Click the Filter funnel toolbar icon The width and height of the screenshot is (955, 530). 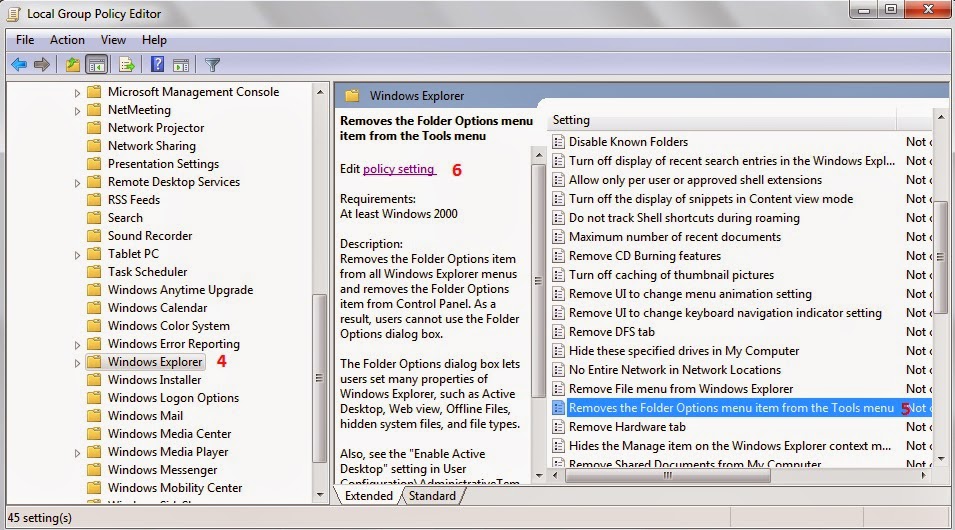coord(212,64)
